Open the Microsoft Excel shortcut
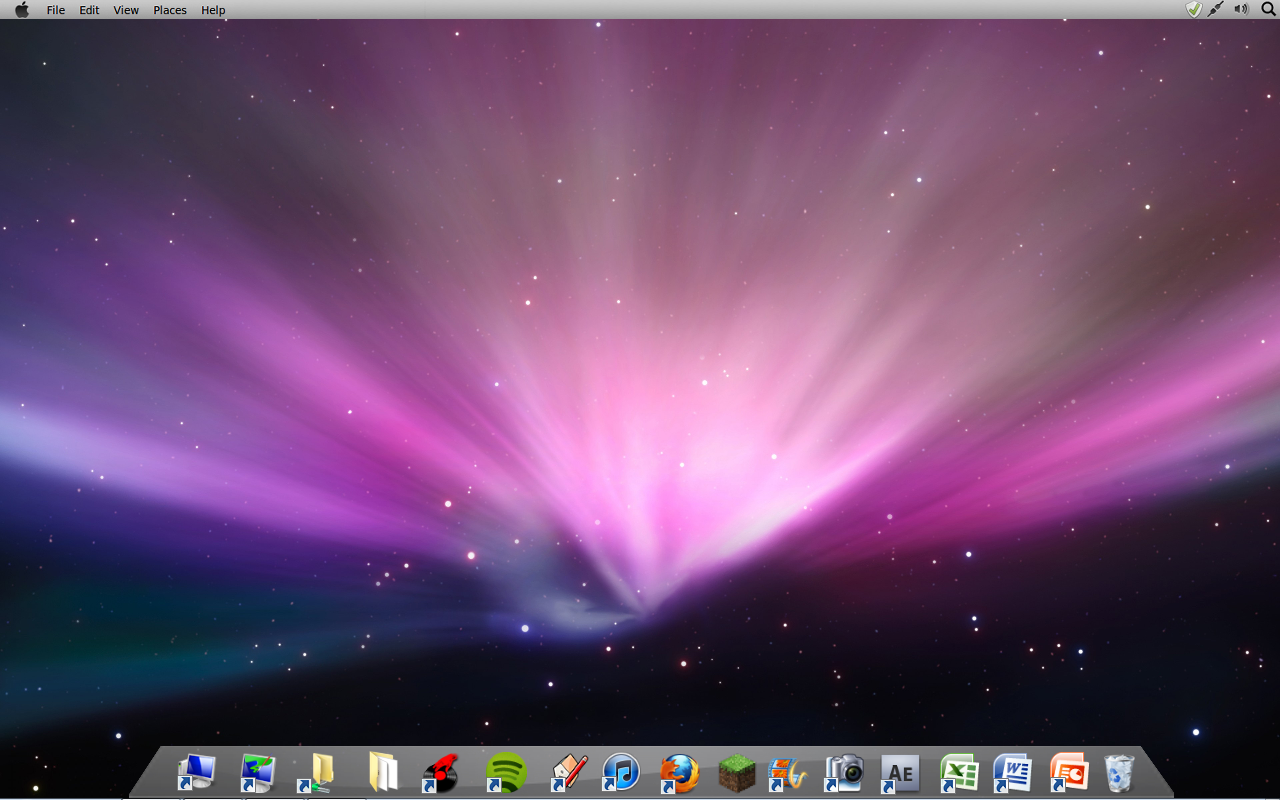The height and width of the screenshot is (800, 1280). coord(957,770)
